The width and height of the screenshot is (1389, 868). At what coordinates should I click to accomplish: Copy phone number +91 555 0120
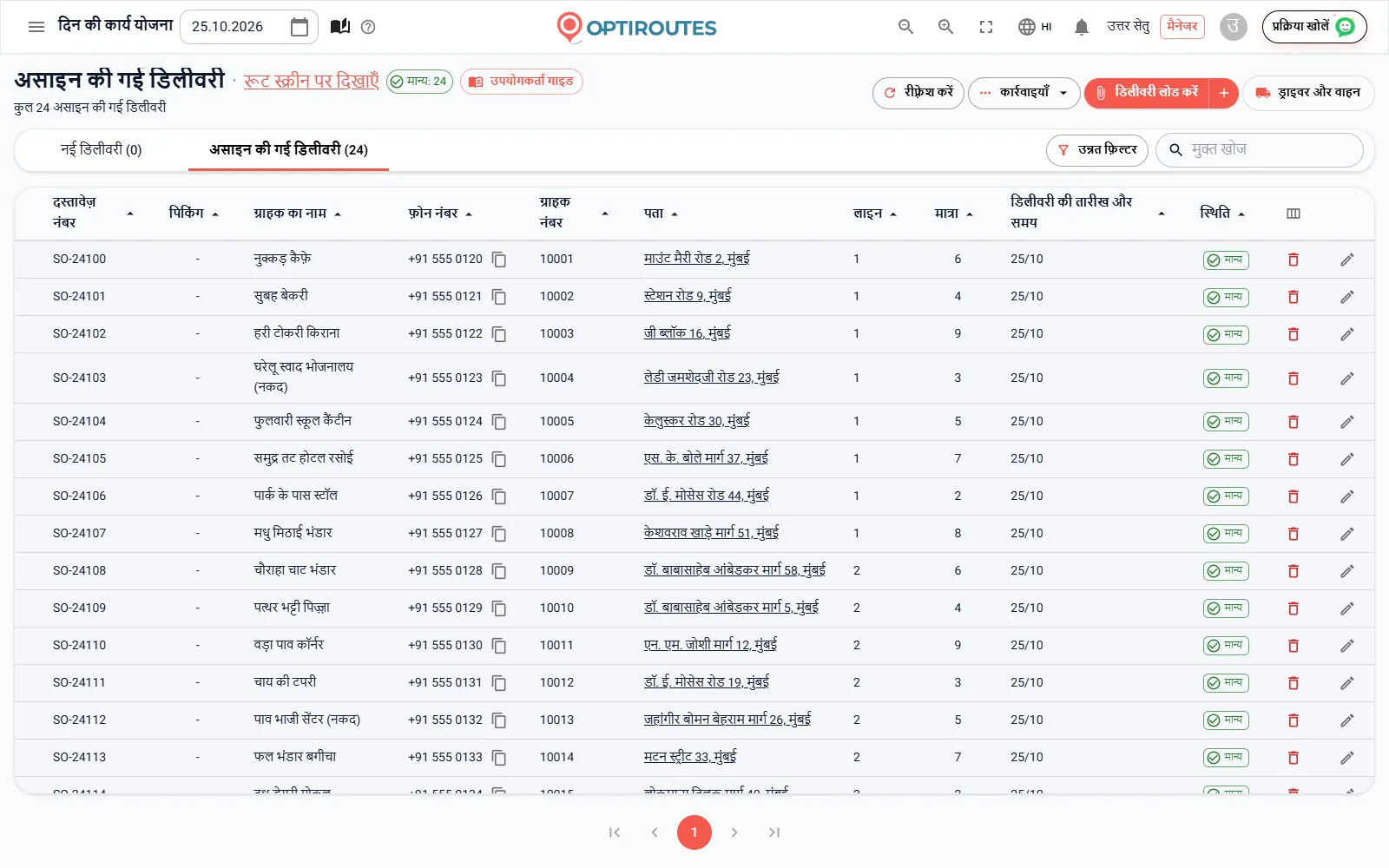point(499,259)
